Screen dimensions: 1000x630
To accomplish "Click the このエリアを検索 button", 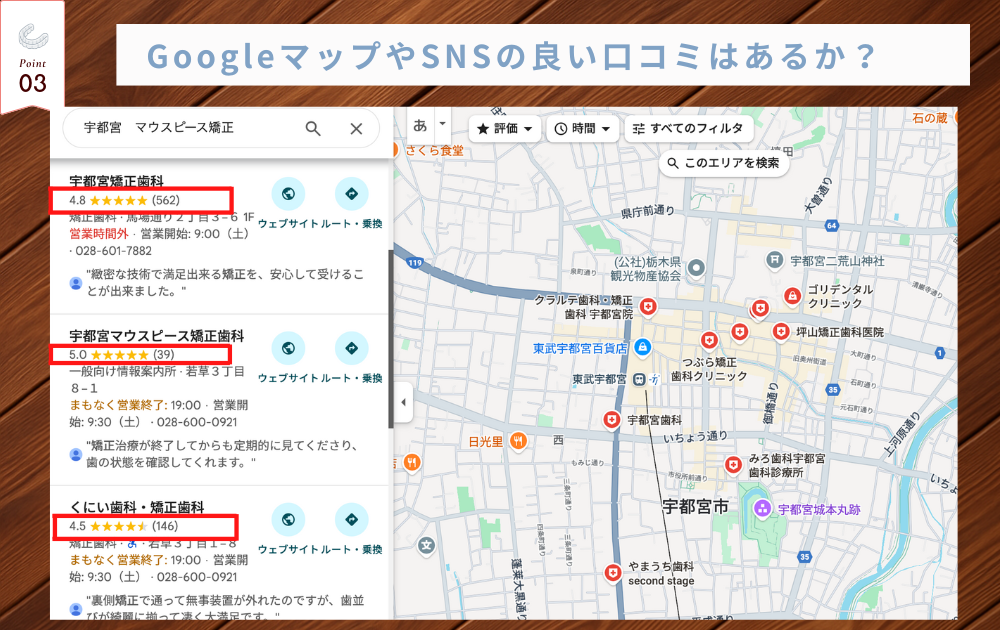I will click(727, 160).
